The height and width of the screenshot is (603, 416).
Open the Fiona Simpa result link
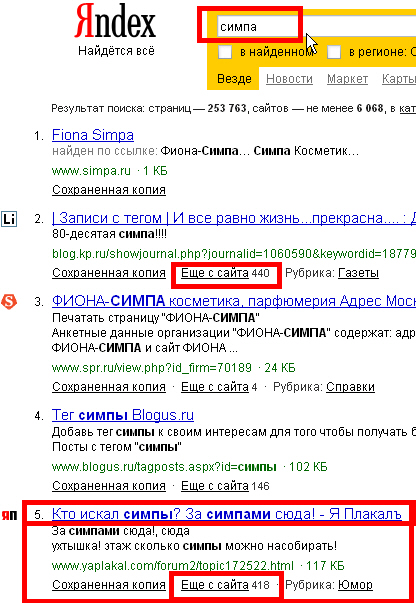click(x=93, y=135)
